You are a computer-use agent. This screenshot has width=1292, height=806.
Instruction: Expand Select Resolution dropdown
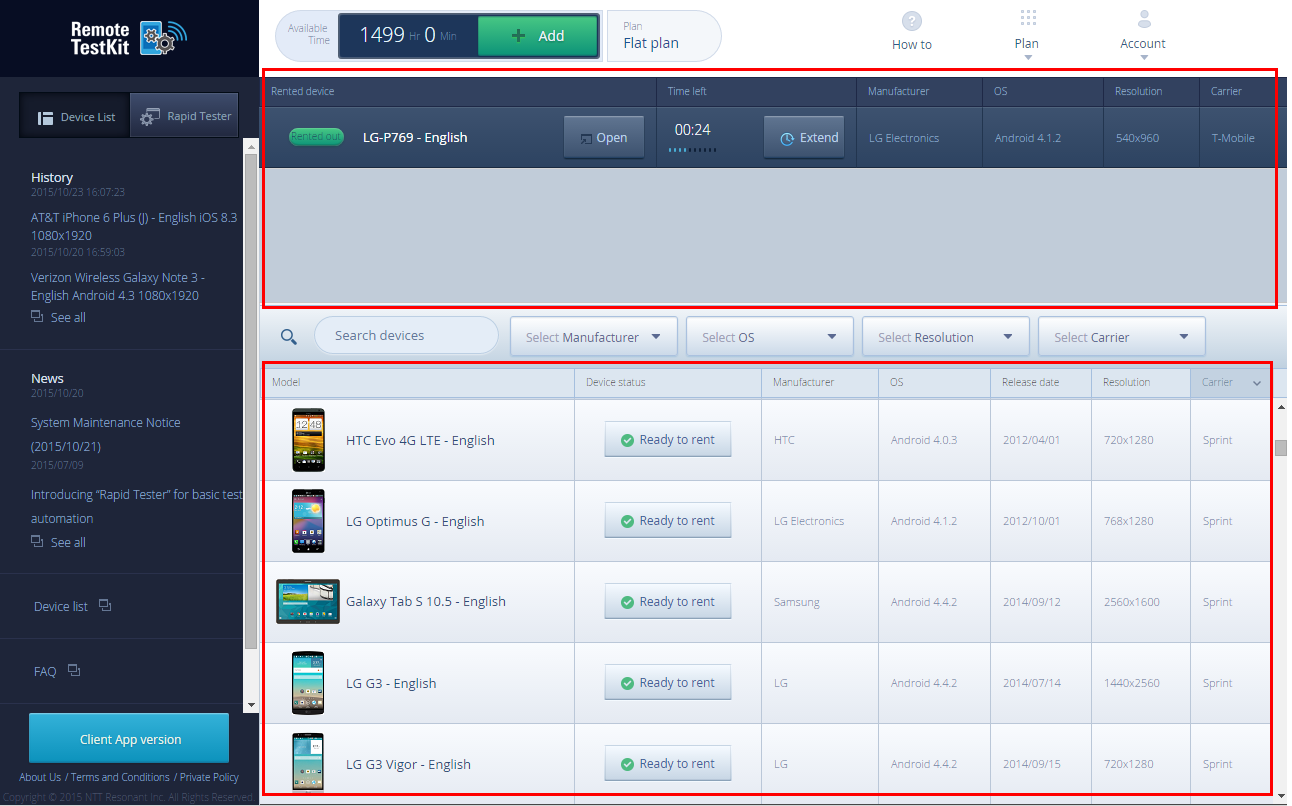coord(946,337)
